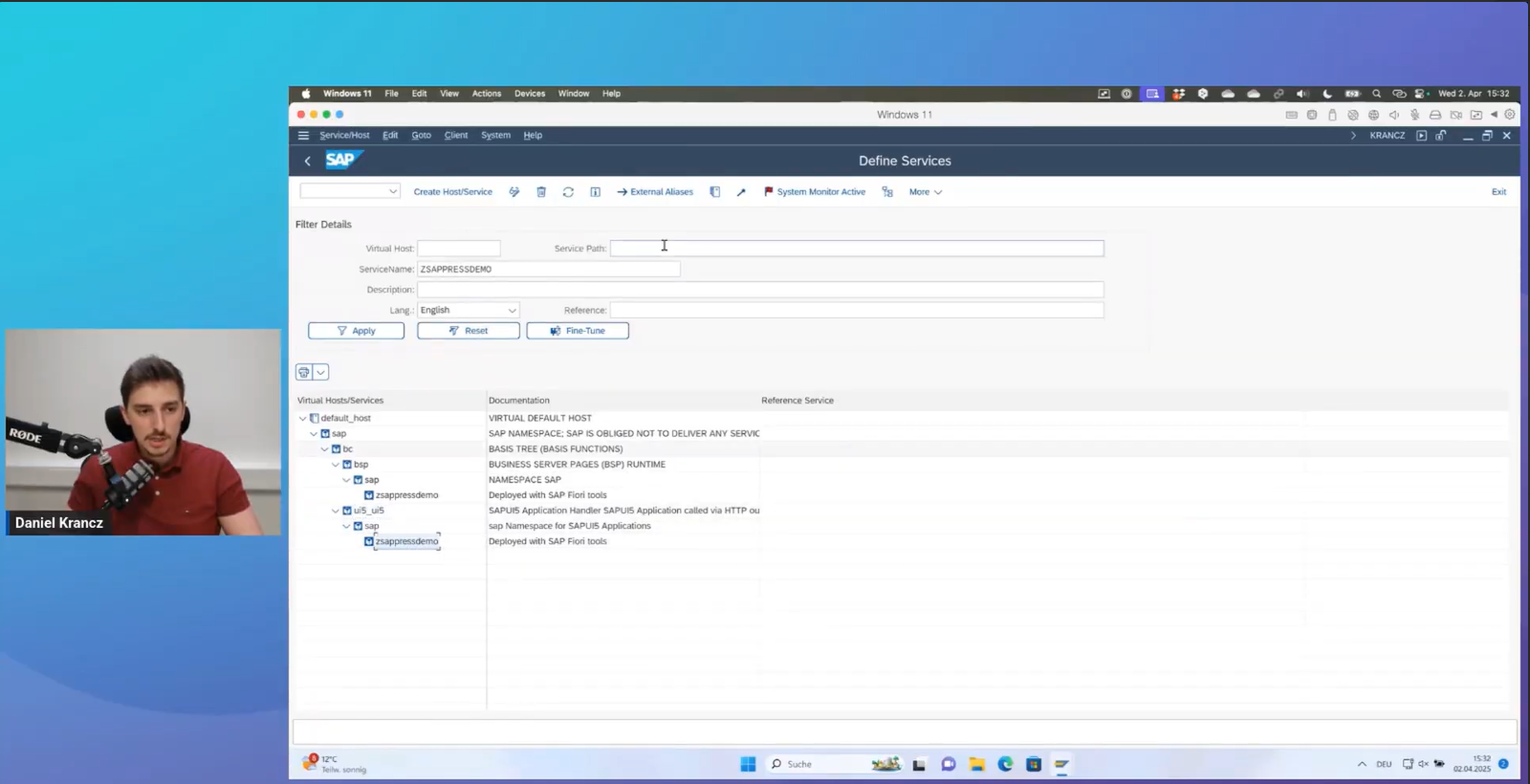This screenshot has width=1530, height=784.
Task: Click the Documentation column header
Action: pyautogui.click(x=519, y=401)
